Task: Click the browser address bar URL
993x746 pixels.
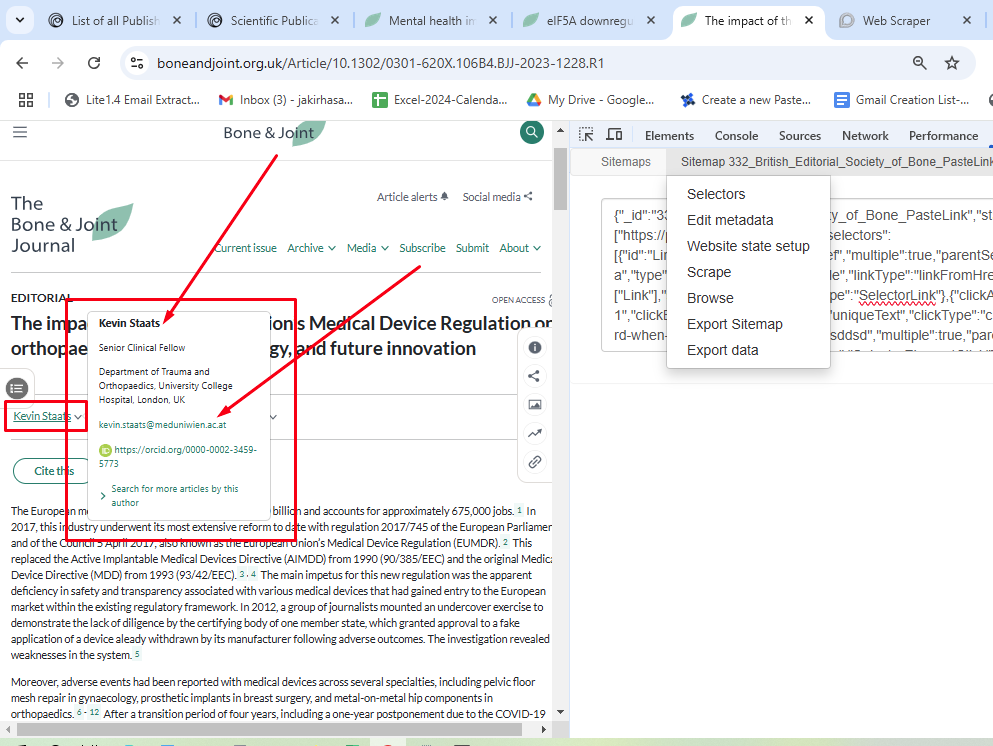Action: tap(380, 63)
